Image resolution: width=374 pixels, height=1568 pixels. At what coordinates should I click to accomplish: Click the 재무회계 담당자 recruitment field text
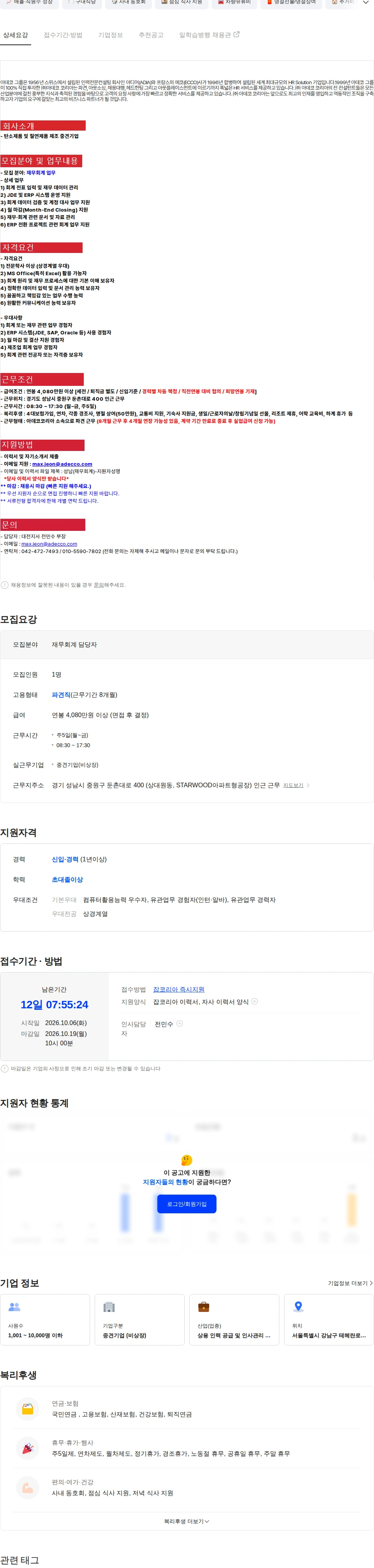(74, 645)
